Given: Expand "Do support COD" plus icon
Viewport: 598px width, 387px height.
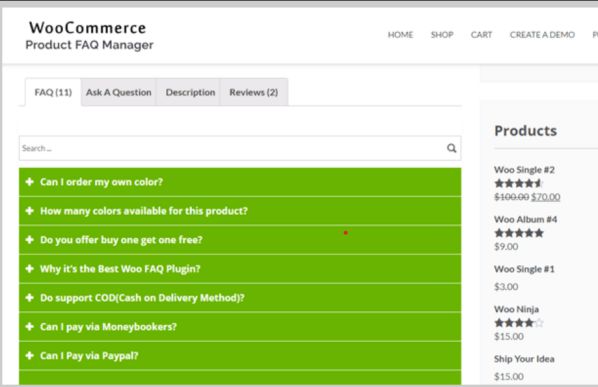Looking at the screenshot, I should point(29,298).
